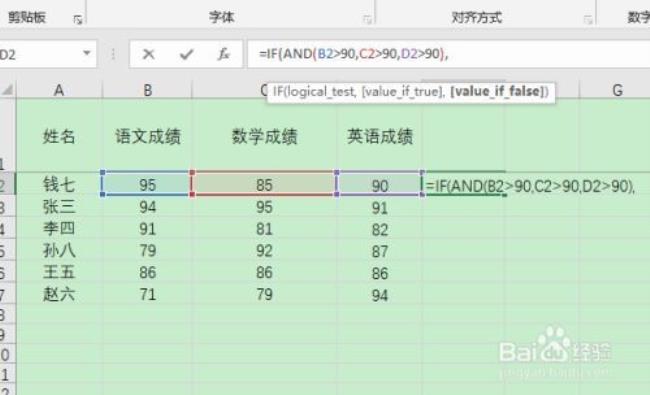Click the 英语成绩 header cell
The width and height of the screenshot is (650, 395).
379,136
